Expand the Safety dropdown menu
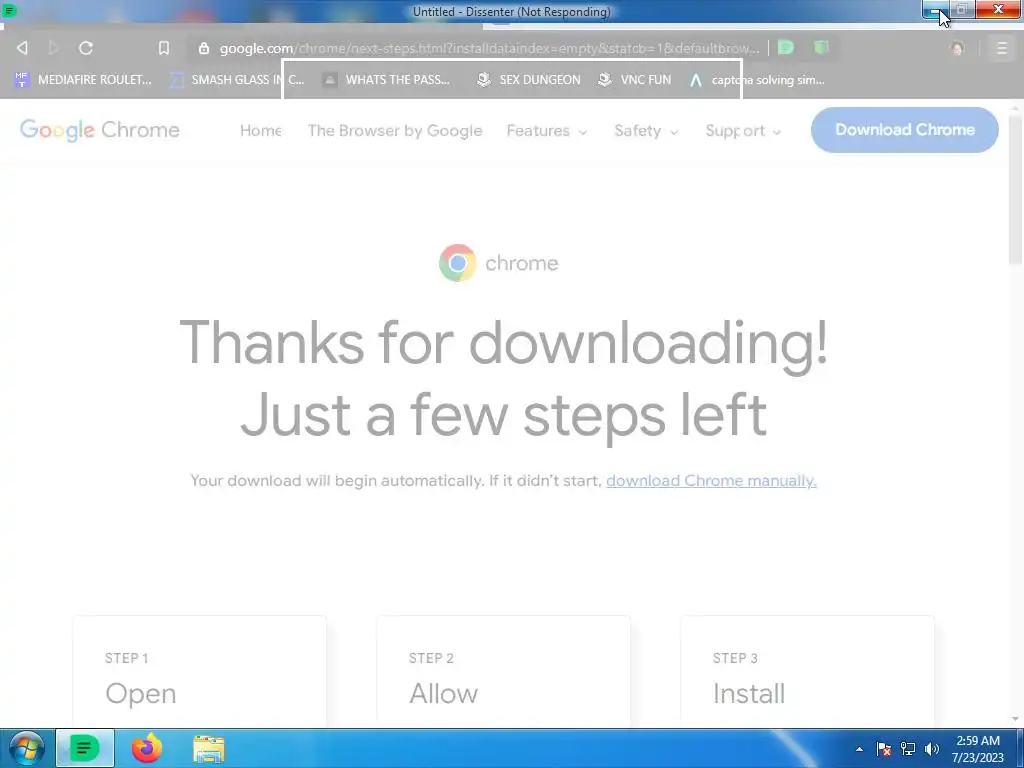Image resolution: width=1024 pixels, height=768 pixels. pyautogui.click(x=646, y=131)
